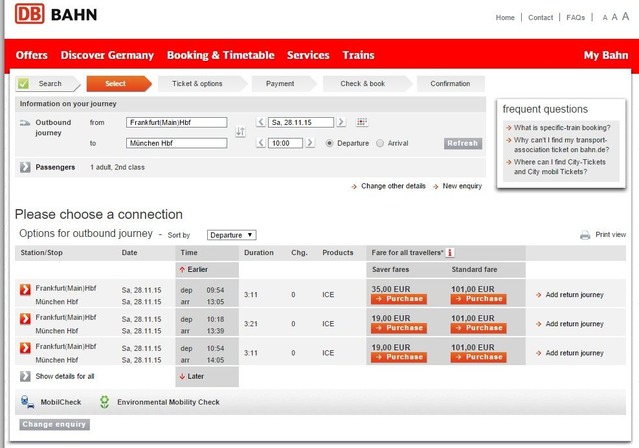Screen dimensions: 639x448
Task: Click the from station input field
Action: coord(176,122)
